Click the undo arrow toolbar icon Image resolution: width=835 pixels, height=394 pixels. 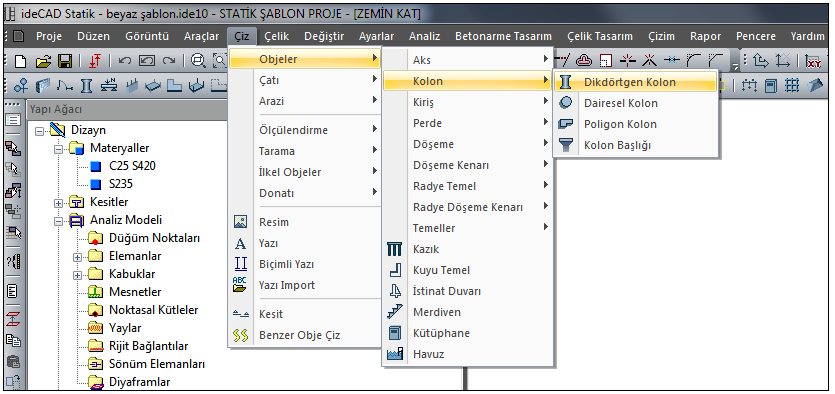125,61
